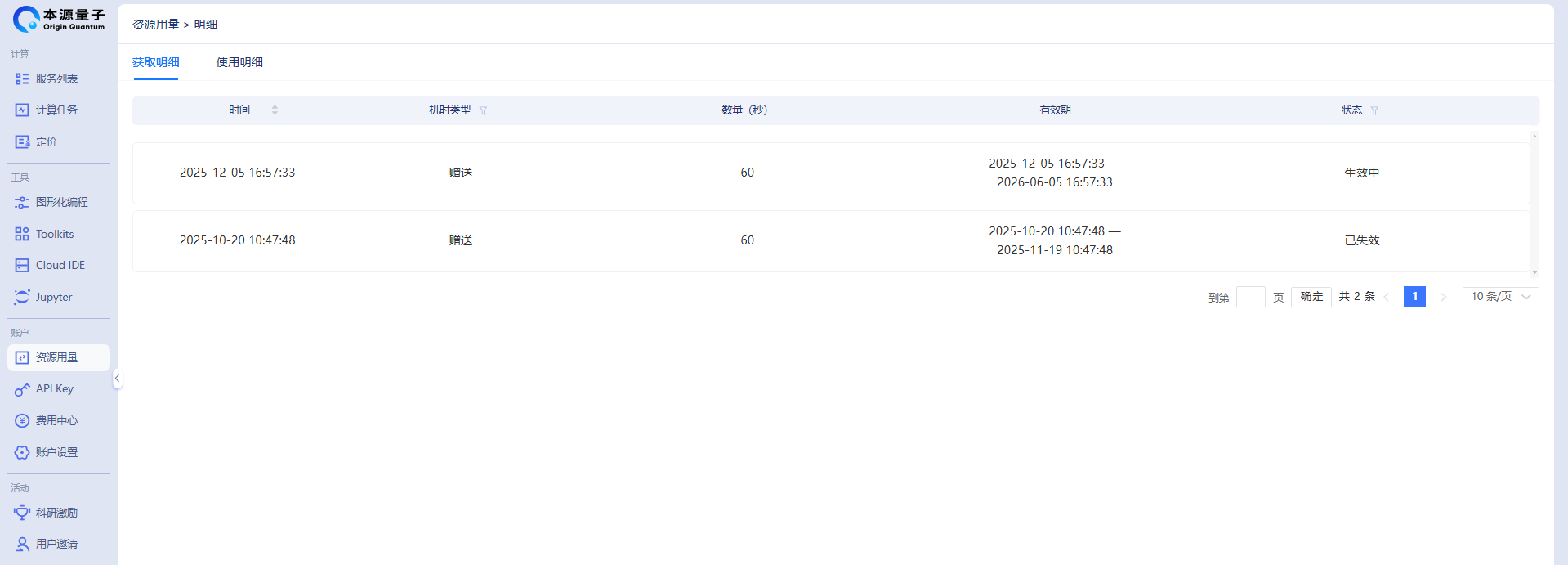This screenshot has height=565, width=1568.
Task: Expand the 10 条/页 page size dropdown
Action: click(x=1500, y=297)
